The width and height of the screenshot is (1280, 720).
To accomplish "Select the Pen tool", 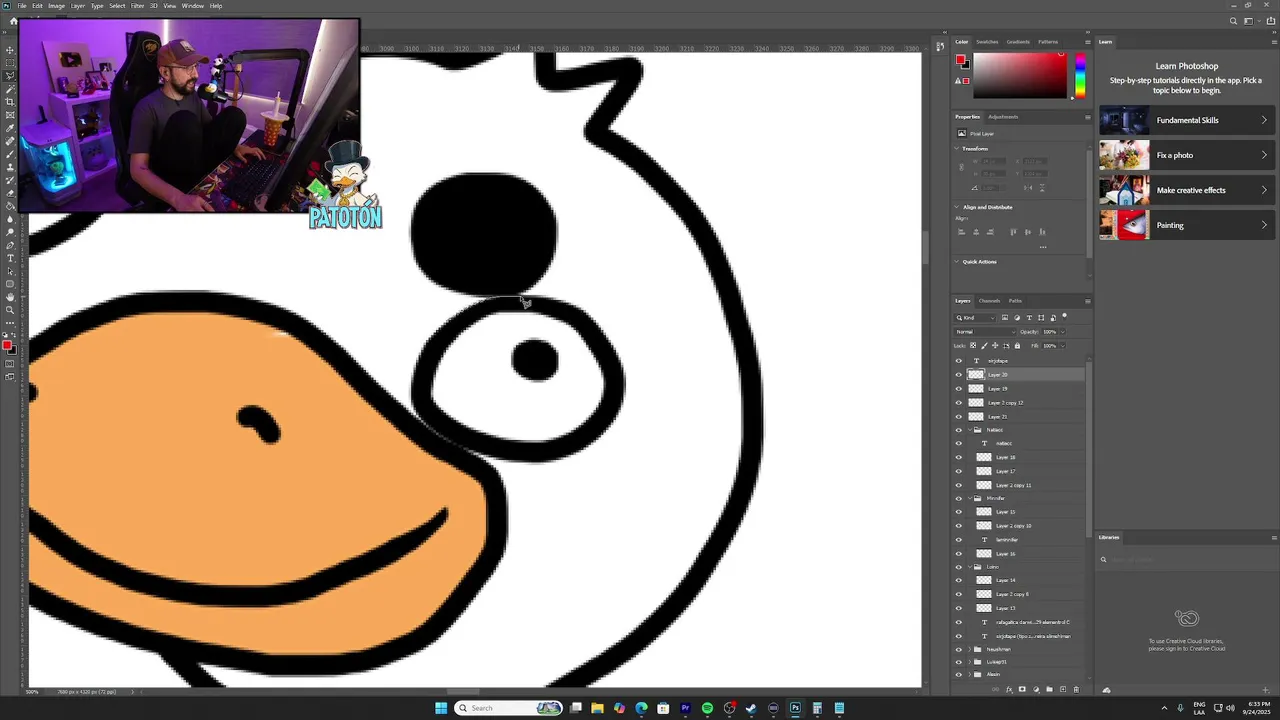I will tap(10, 245).
